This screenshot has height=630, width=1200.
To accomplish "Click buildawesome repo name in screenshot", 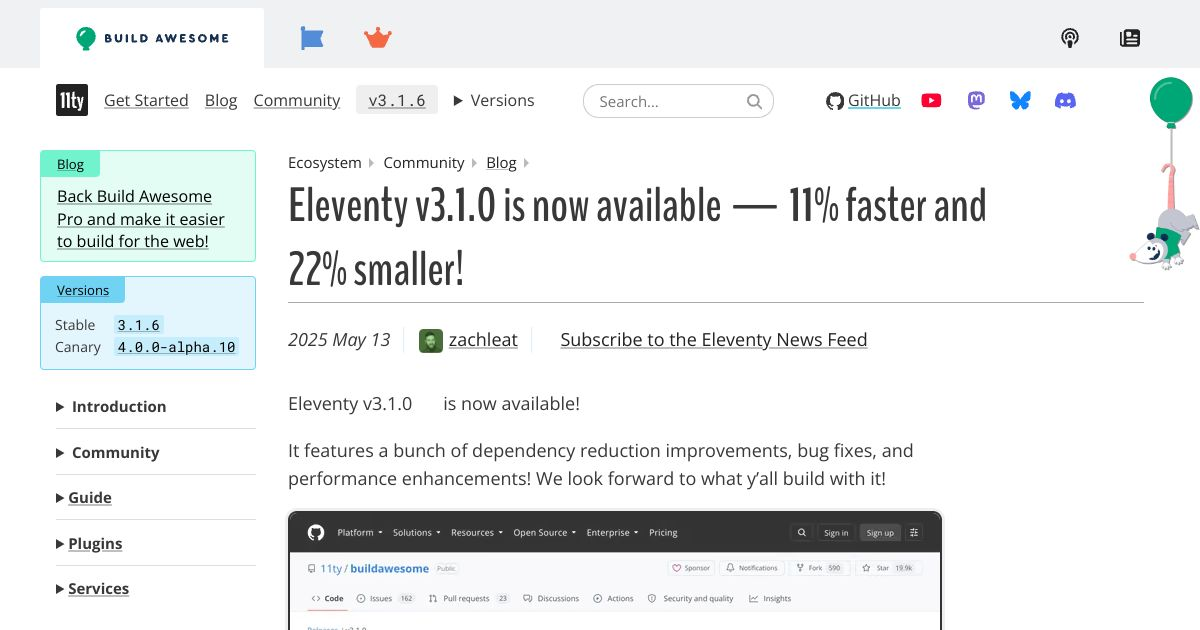I will [x=390, y=568].
